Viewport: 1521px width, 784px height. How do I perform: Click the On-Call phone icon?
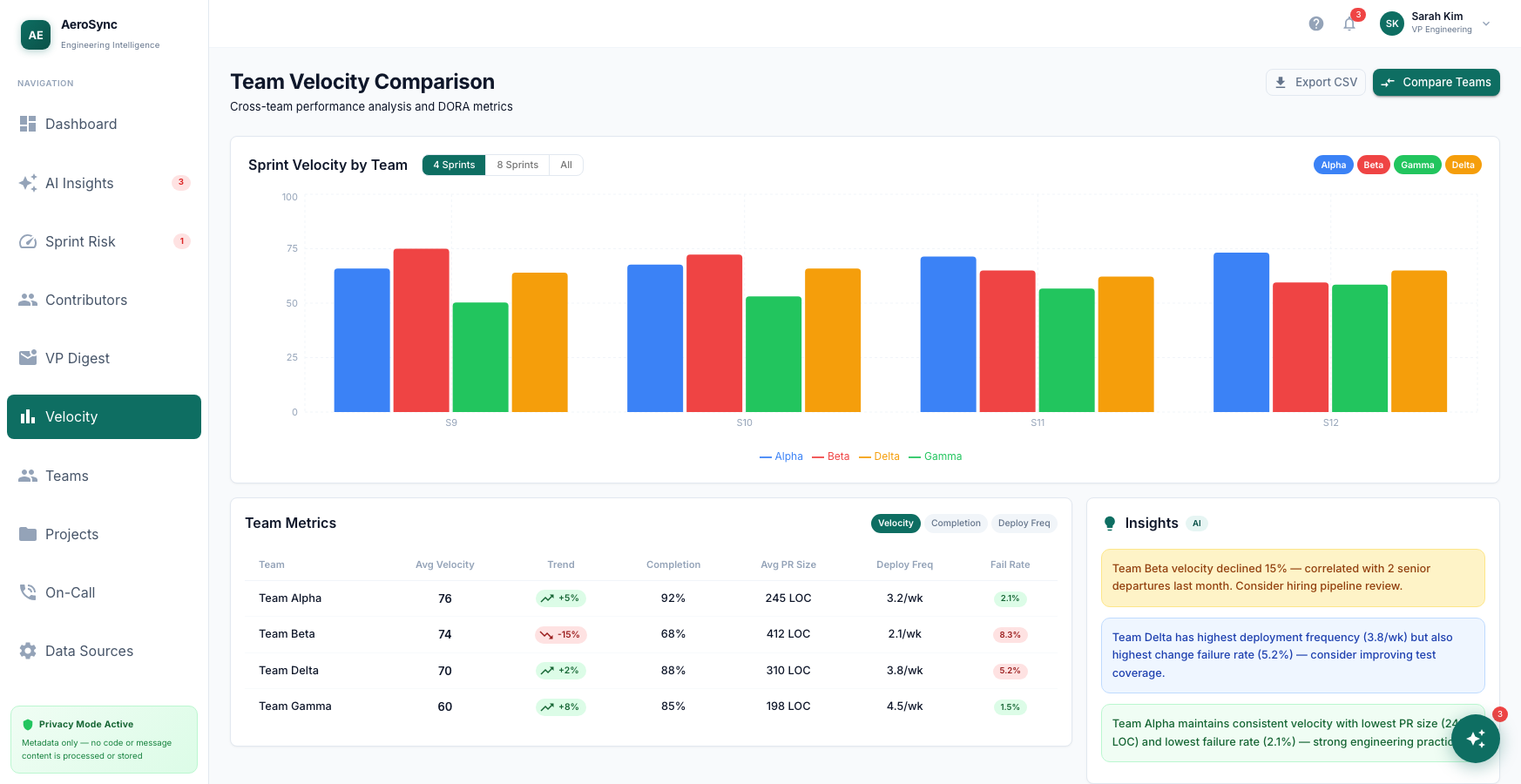point(28,592)
